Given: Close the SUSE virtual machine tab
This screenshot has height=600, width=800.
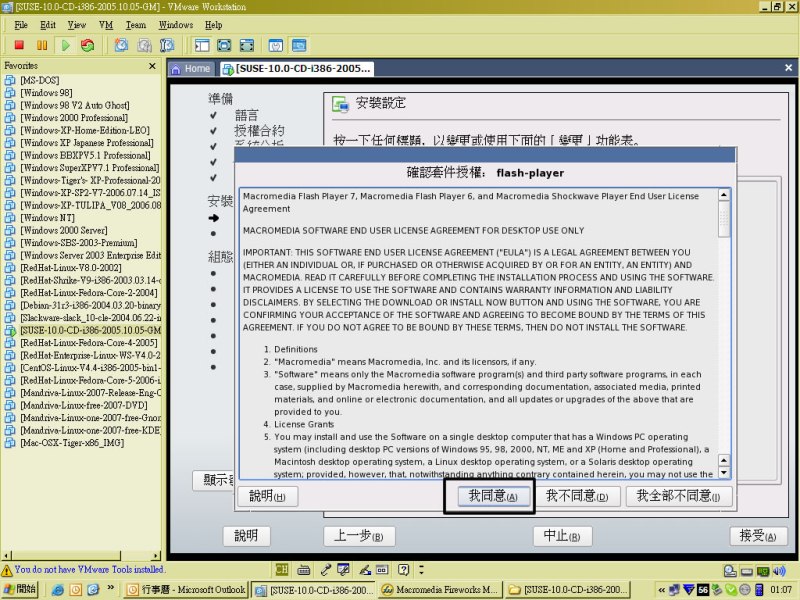Looking at the screenshot, I should point(788,68).
